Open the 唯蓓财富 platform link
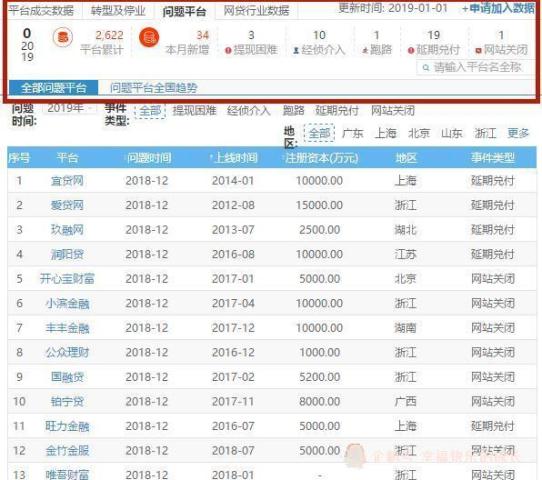Screen dimensions: 542x480 (67, 474)
